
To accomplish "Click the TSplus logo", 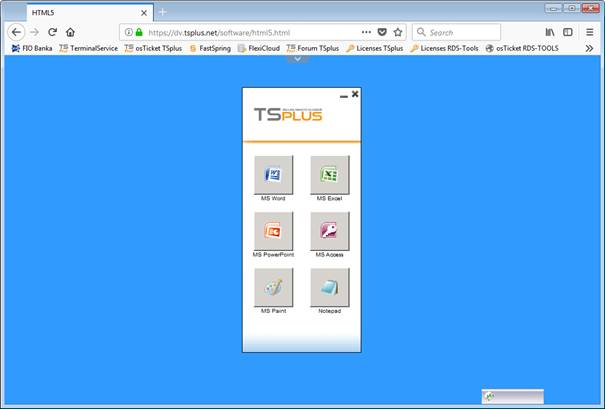I will pos(288,115).
